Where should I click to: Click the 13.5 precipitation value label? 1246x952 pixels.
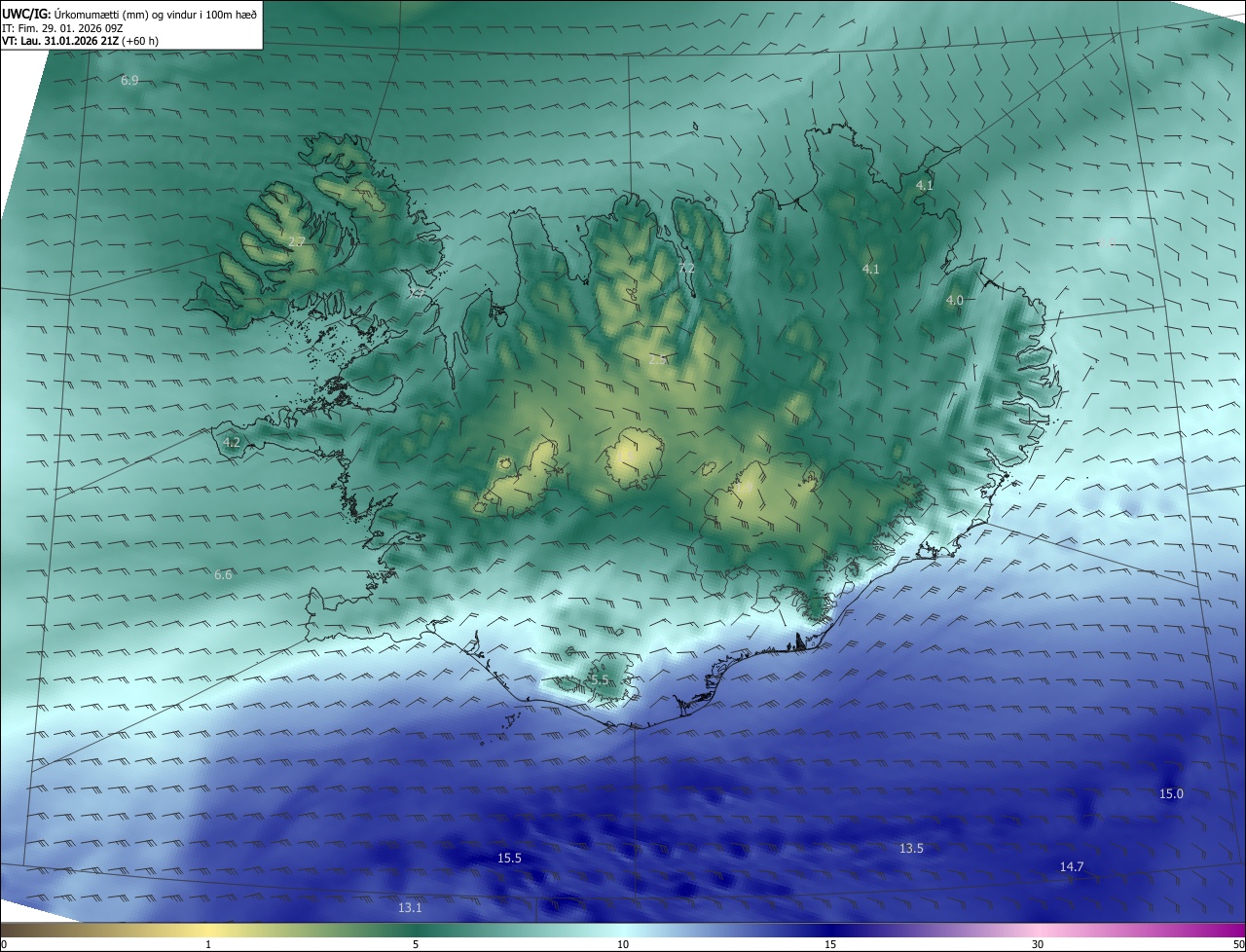[911, 848]
